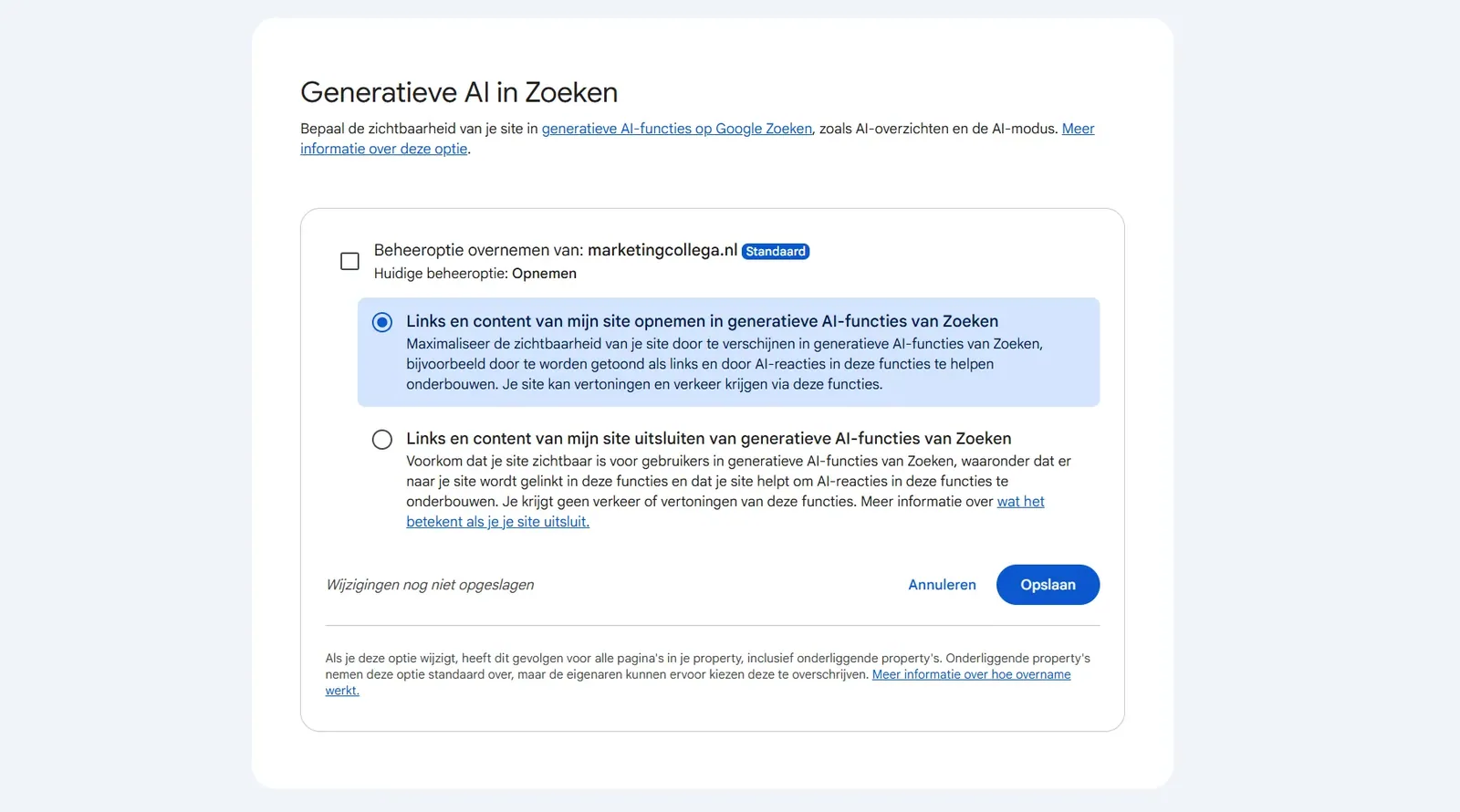The width and height of the screenshot is (1460, 812).
Task: Click the 'Huidige beheeroptie: Opnemen' text
Action: pyautogui.click(x=475, y=274)
